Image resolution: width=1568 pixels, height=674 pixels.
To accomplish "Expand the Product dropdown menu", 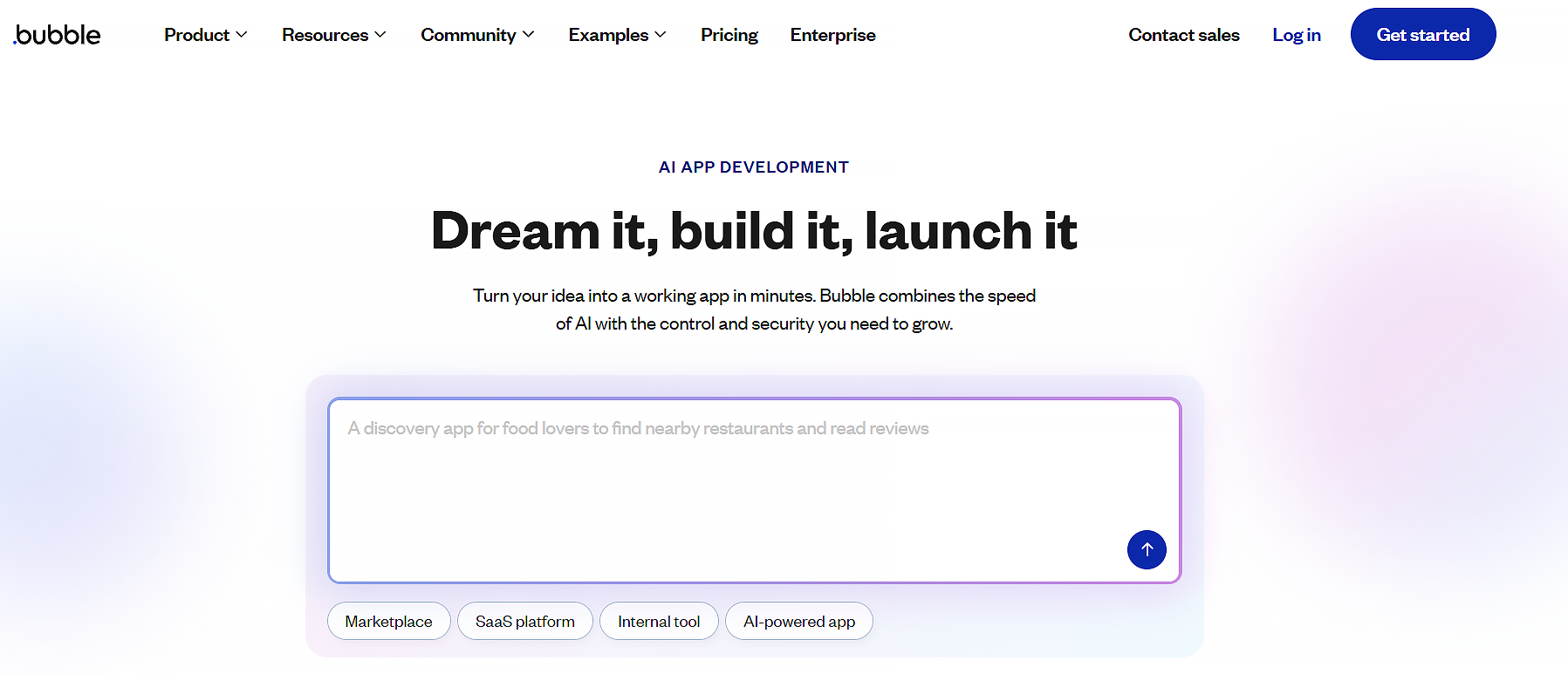I will coord(206,35).
